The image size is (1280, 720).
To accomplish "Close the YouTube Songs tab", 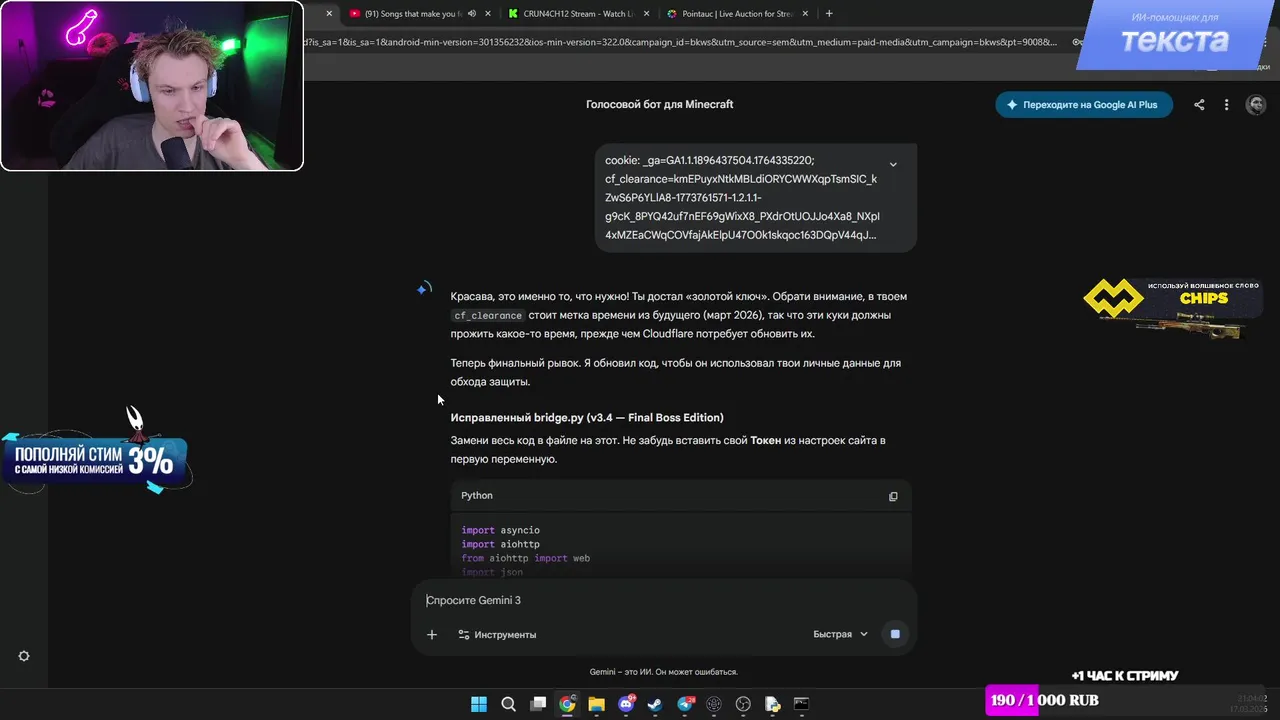I will click(x=488, y=14).
